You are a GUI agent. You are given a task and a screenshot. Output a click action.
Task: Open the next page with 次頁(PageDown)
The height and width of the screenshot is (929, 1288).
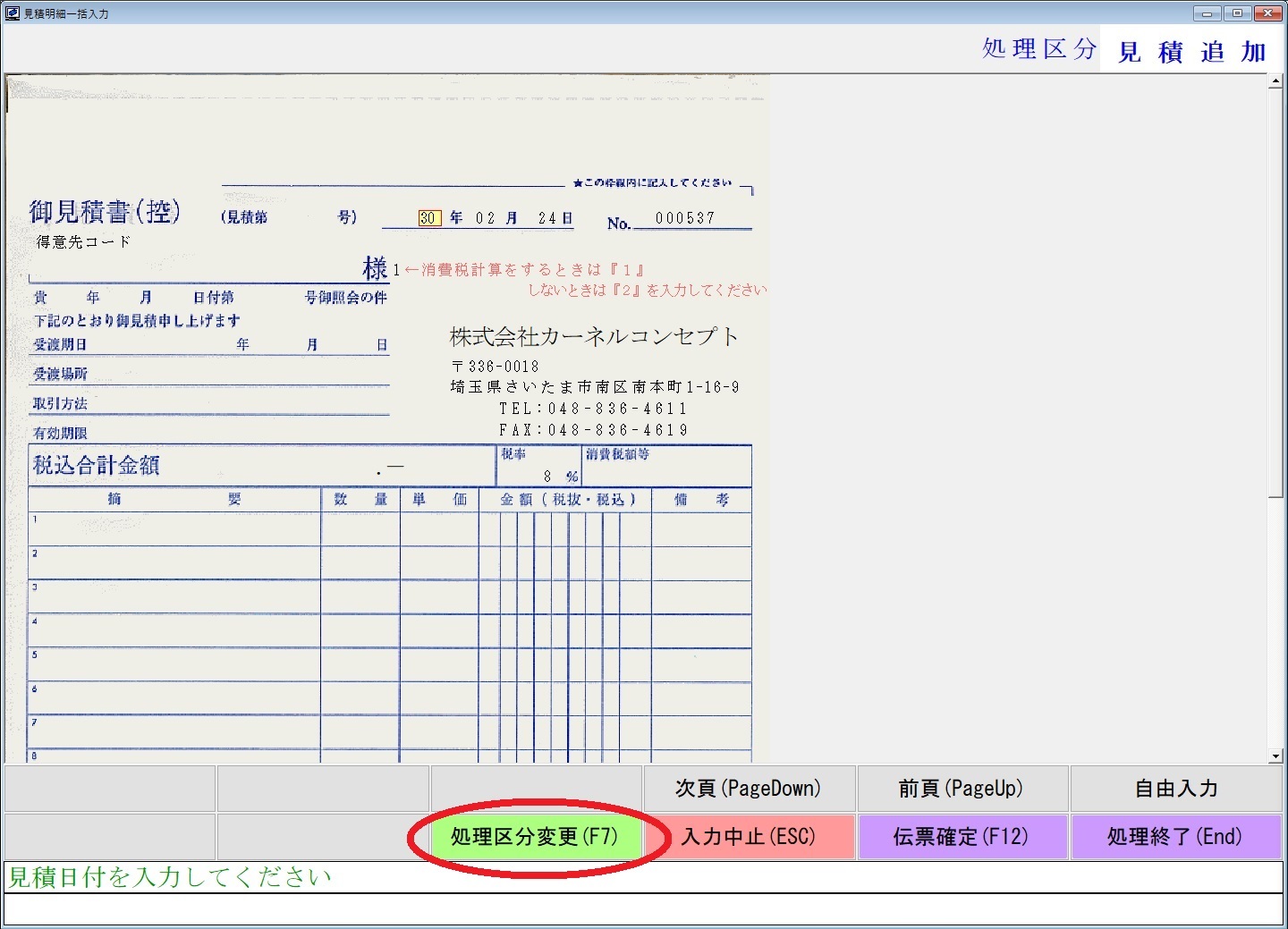point(750,788)
